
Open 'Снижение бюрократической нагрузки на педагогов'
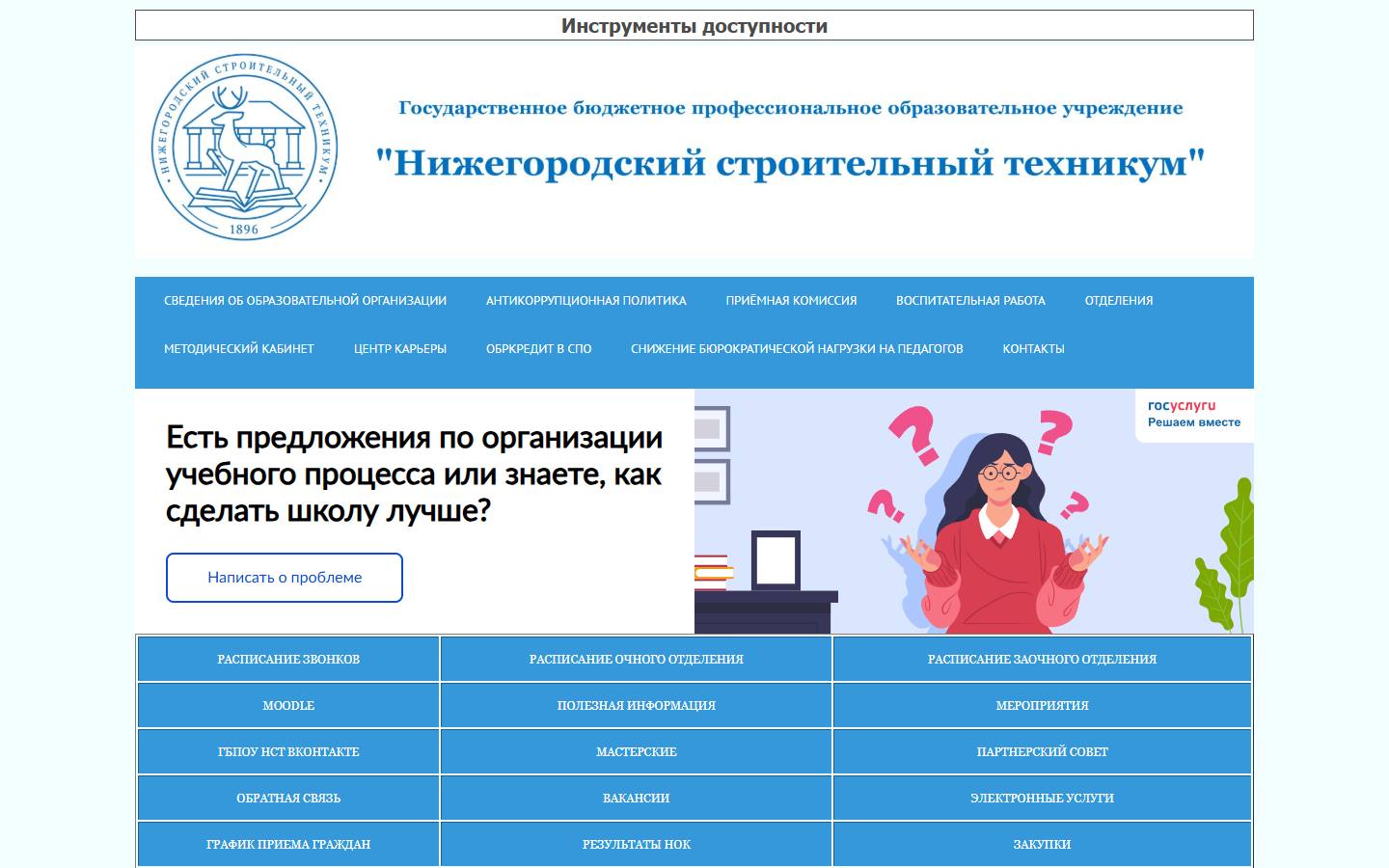click(797, 349)
